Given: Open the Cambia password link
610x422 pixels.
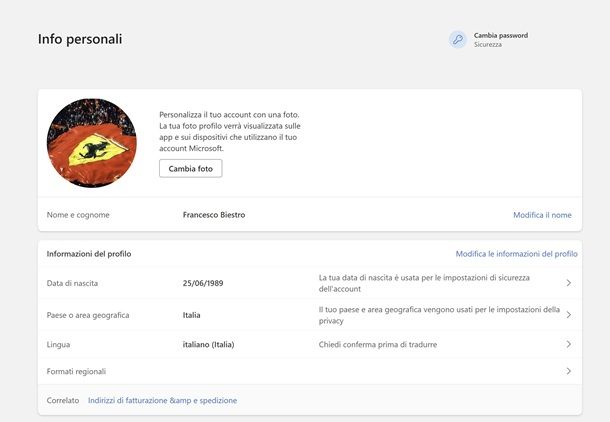Looking at the screenshot, I should click(x=501, y=35).
